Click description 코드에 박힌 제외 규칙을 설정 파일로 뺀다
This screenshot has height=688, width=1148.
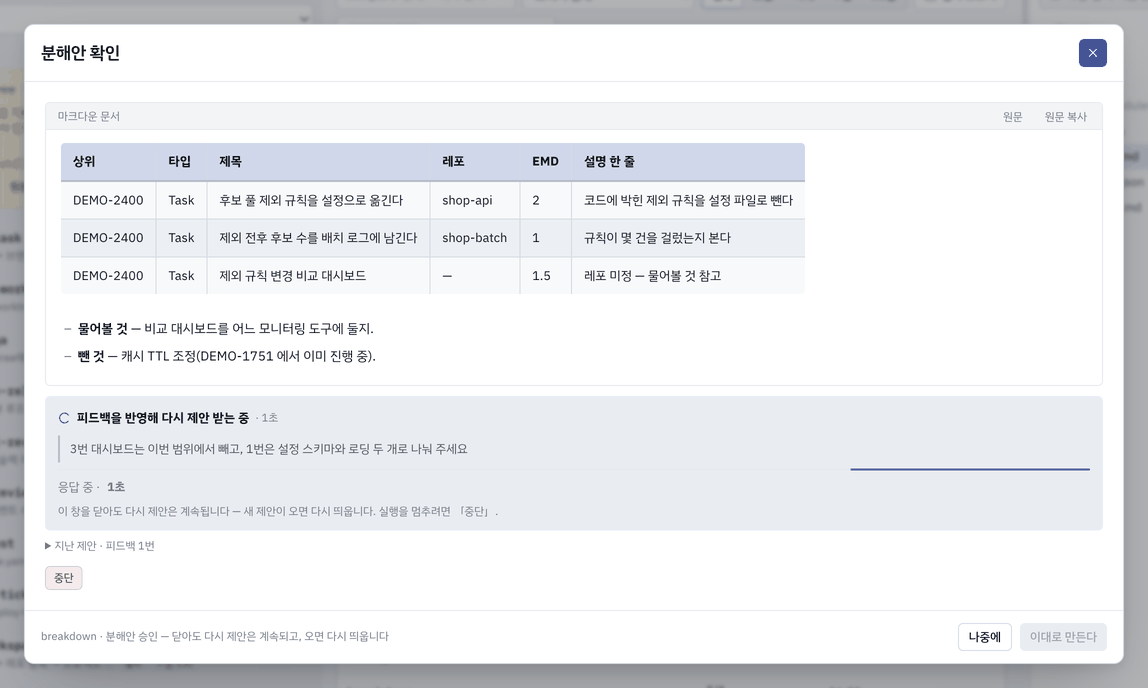point(688,200)
